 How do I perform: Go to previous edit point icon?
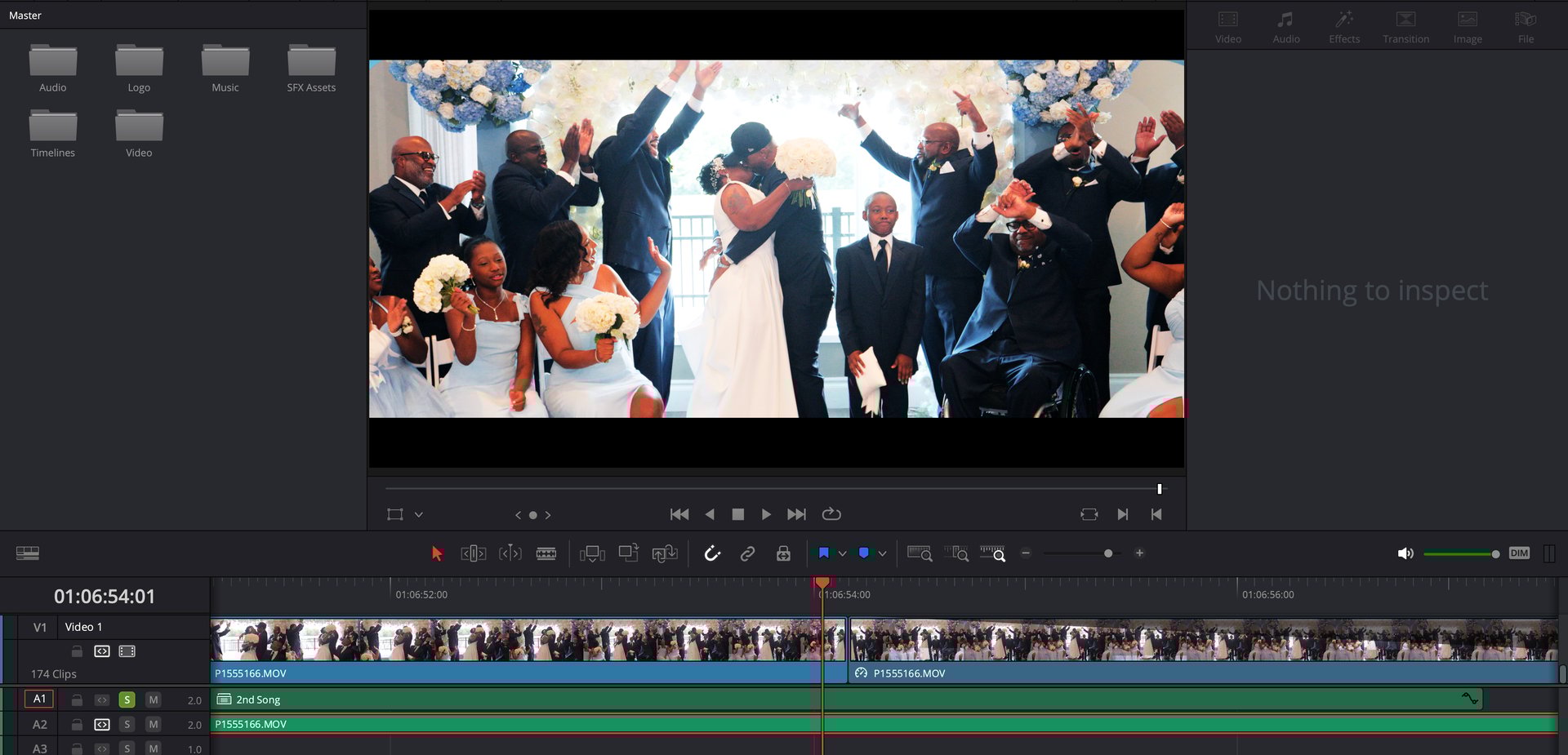[1156, 514]
